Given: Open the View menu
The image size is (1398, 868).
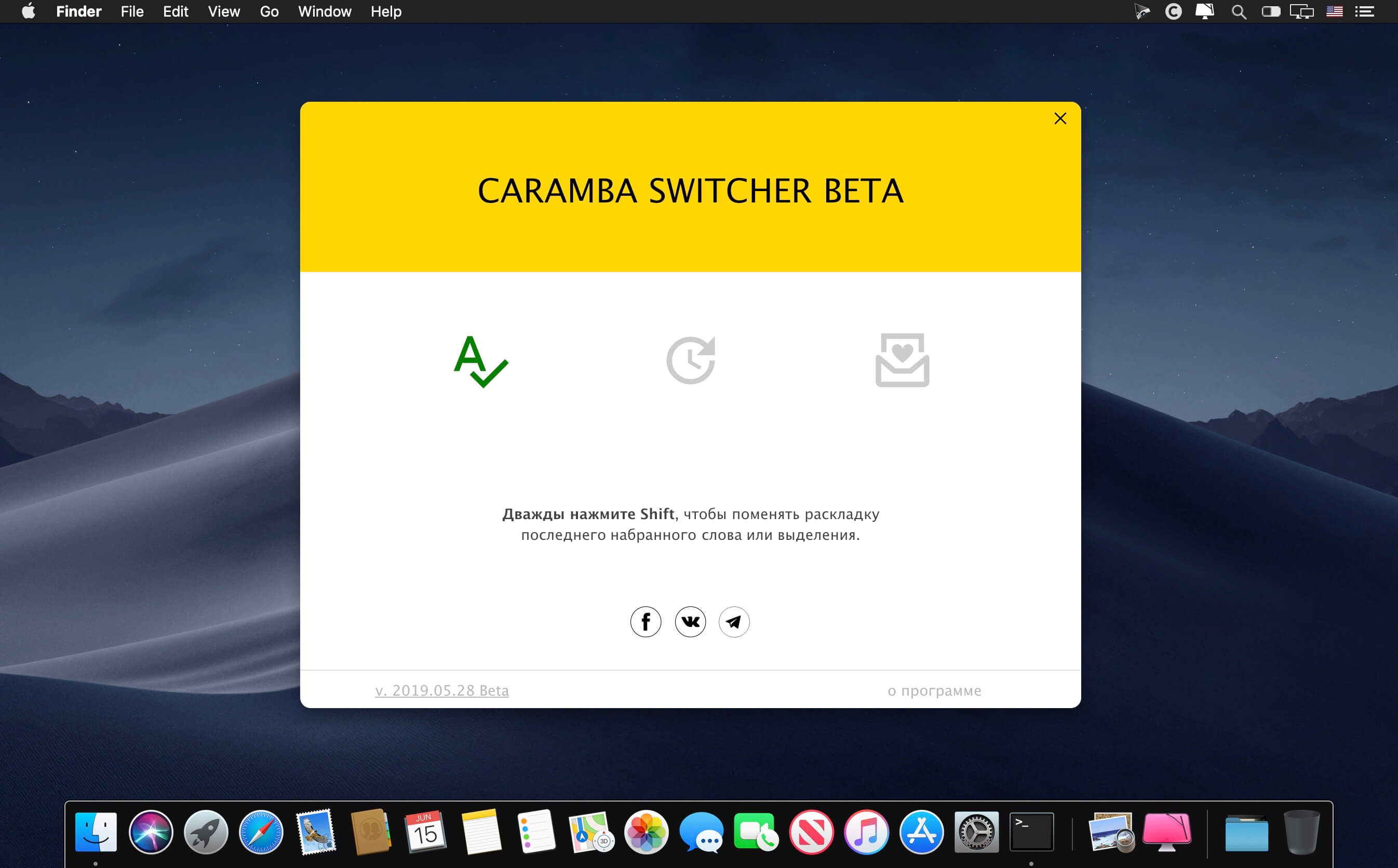Looking at the screenshot, I should [224, 11].
